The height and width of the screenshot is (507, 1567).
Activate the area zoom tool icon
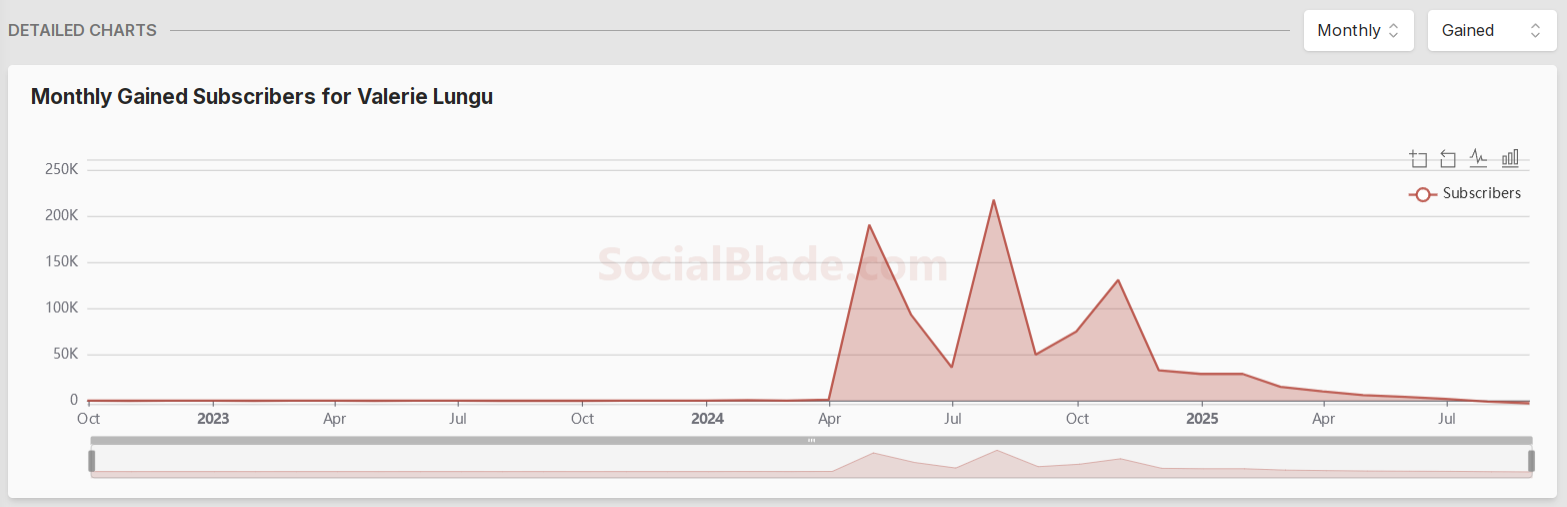click(x=1418, y=158)
